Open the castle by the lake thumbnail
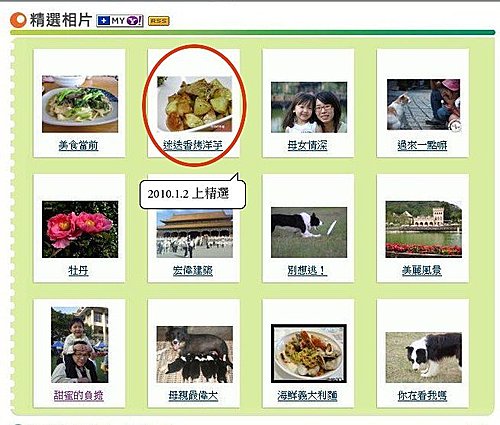500x425 pixels. click(x=424, y=229)
